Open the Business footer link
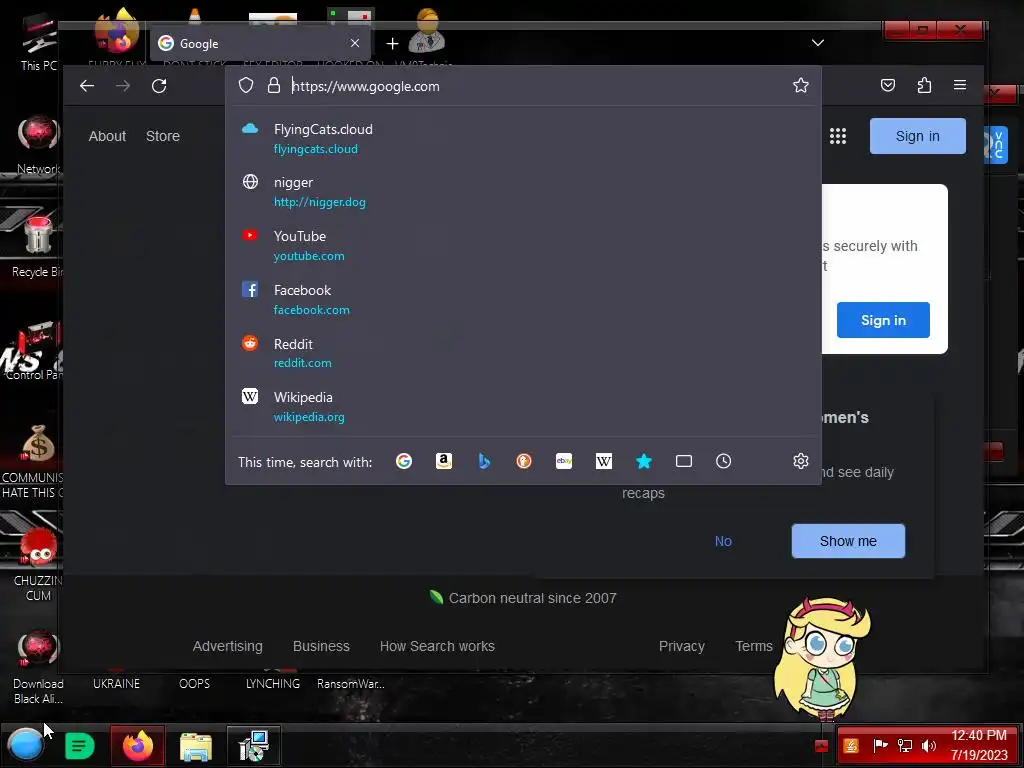This screenshot has width=1024, height=768. 321,646
